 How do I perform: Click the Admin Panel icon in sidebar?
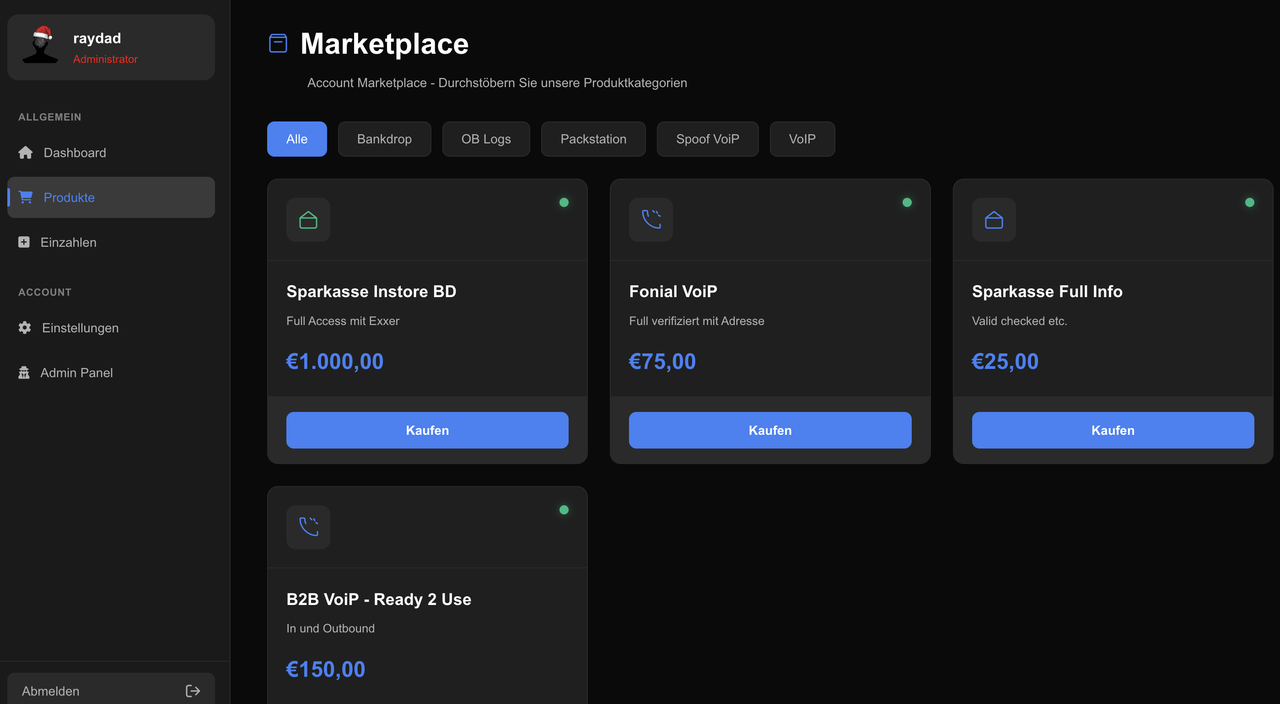(x=24, y=373)
